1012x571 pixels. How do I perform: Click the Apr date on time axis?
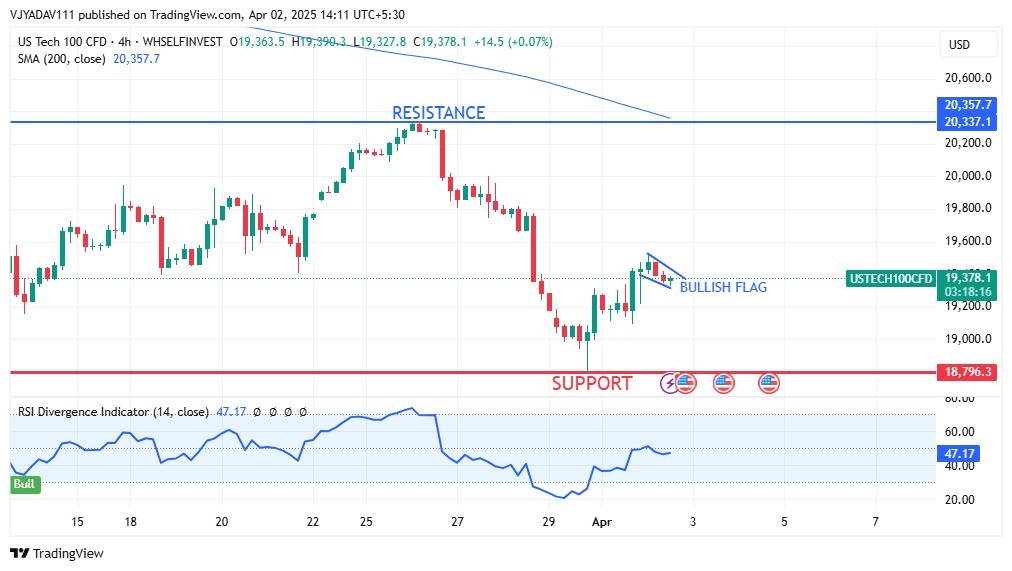tap(601, 521)
